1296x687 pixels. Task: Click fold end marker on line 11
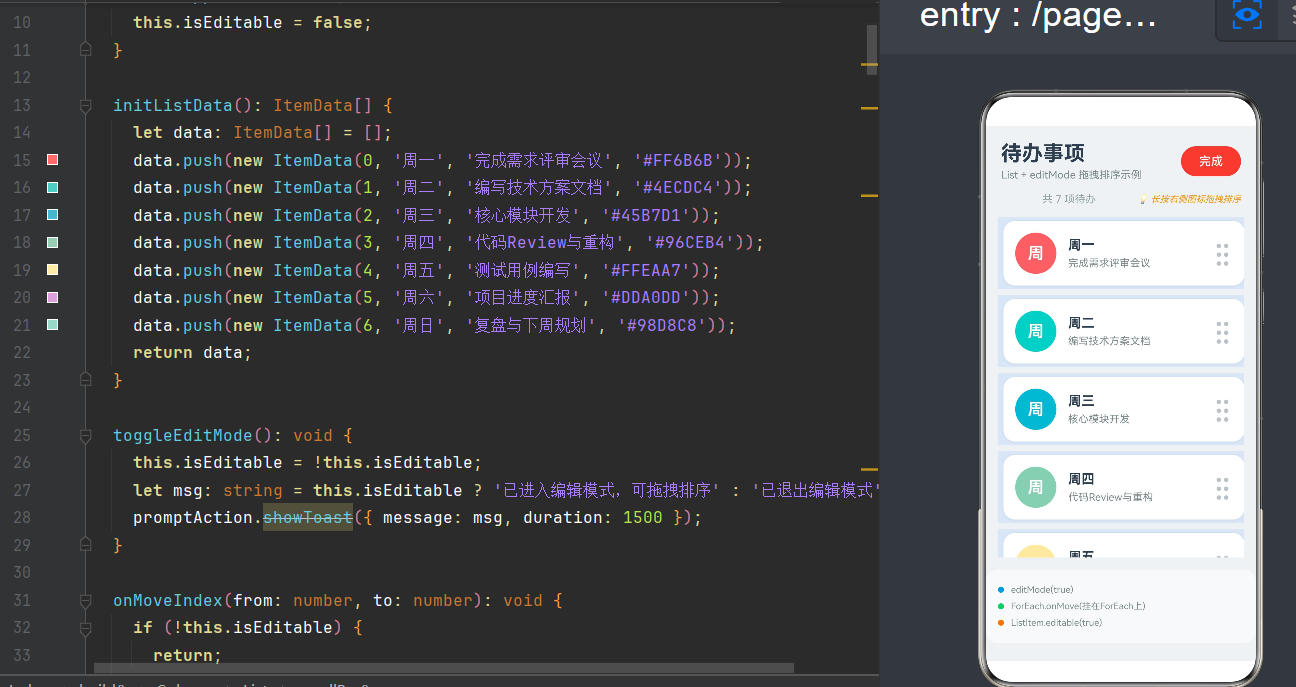pos(86,49)
